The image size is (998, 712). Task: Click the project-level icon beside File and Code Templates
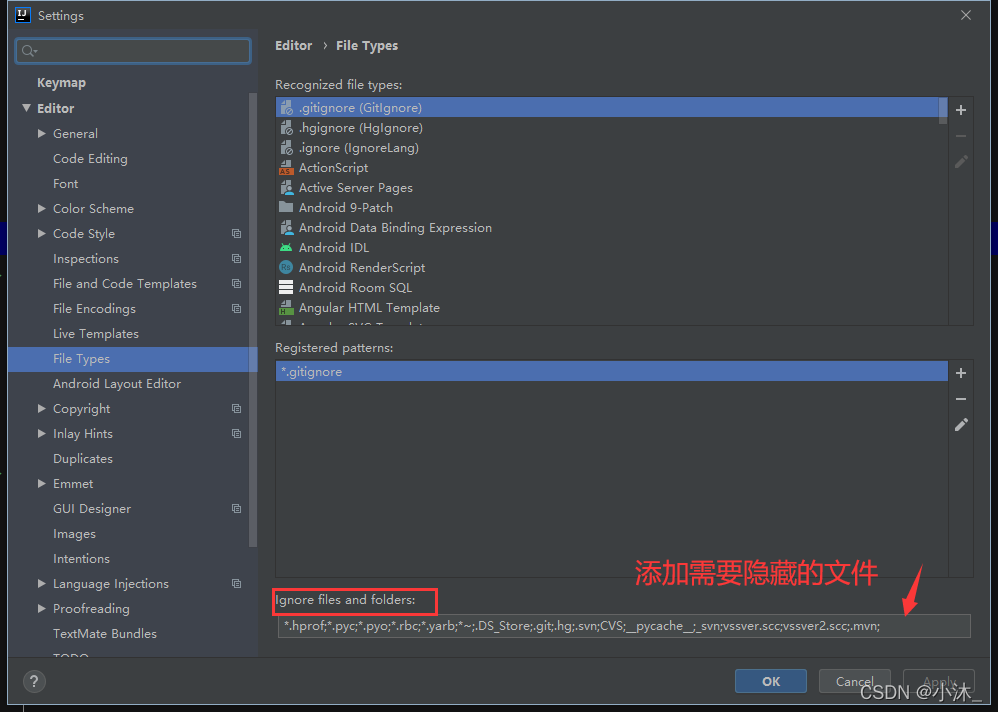coord(236,283)
